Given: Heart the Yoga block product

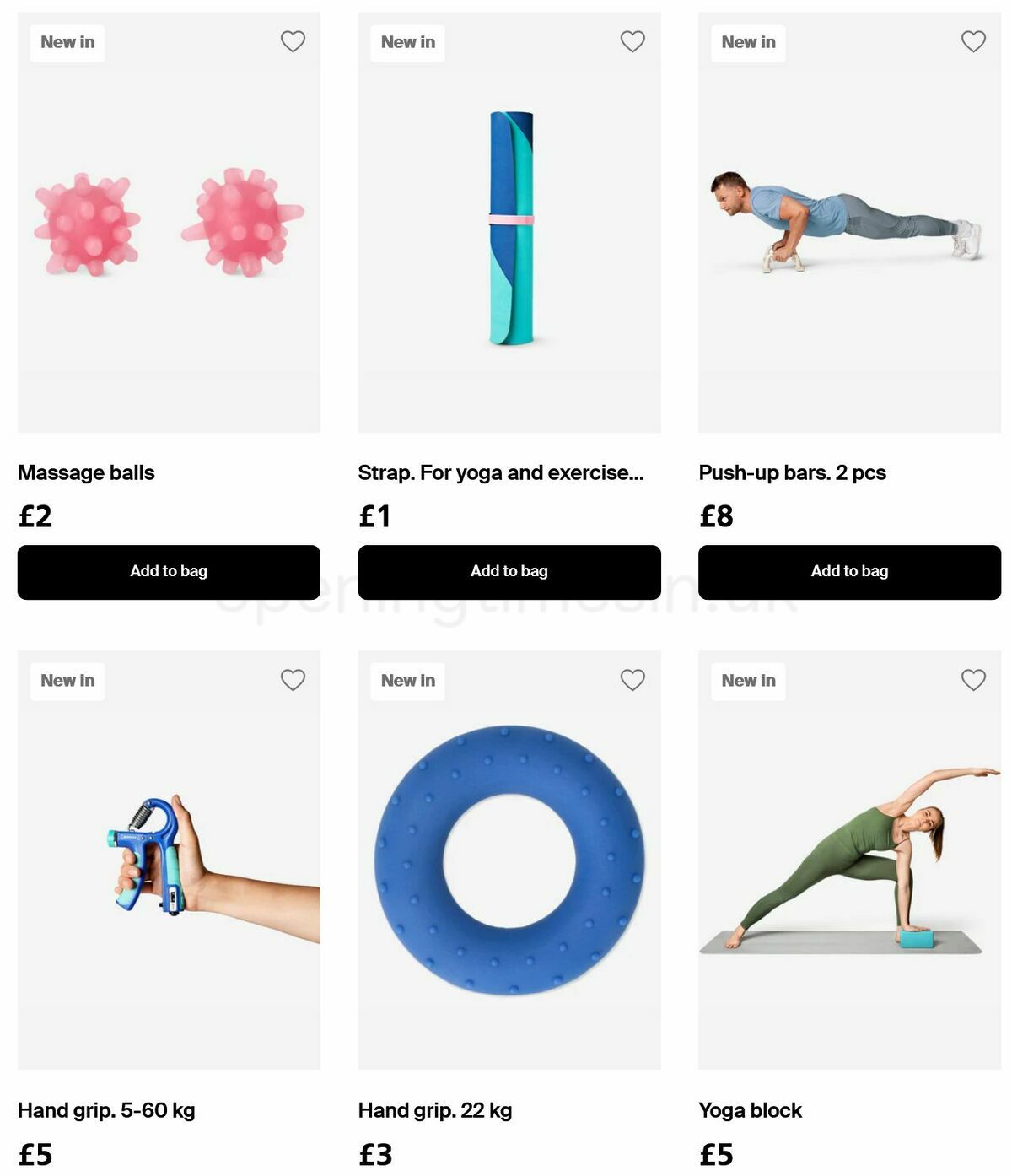Looking at the screenshot, I should (973, 680).
